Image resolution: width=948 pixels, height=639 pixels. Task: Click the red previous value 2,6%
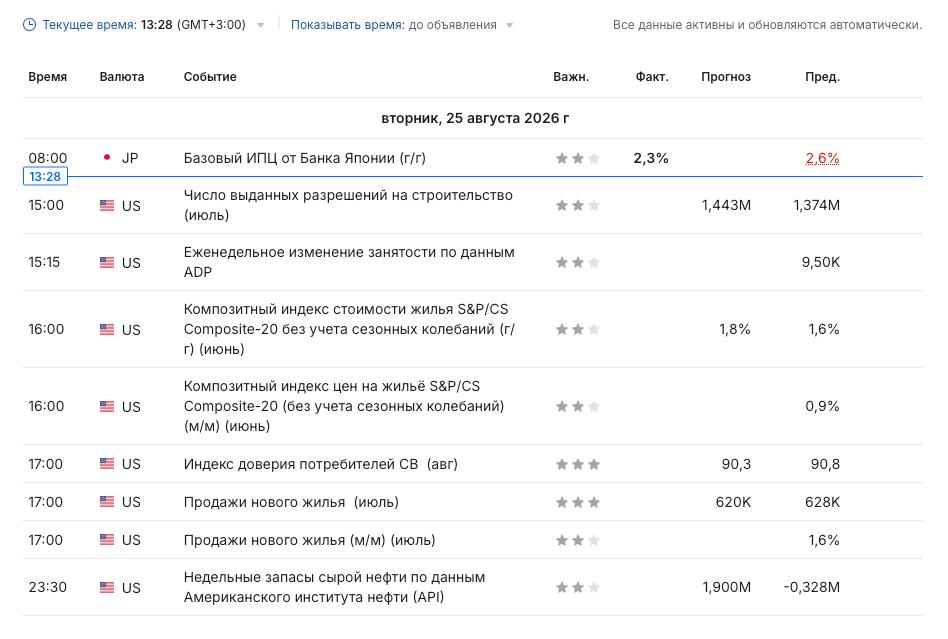point(822,158)
